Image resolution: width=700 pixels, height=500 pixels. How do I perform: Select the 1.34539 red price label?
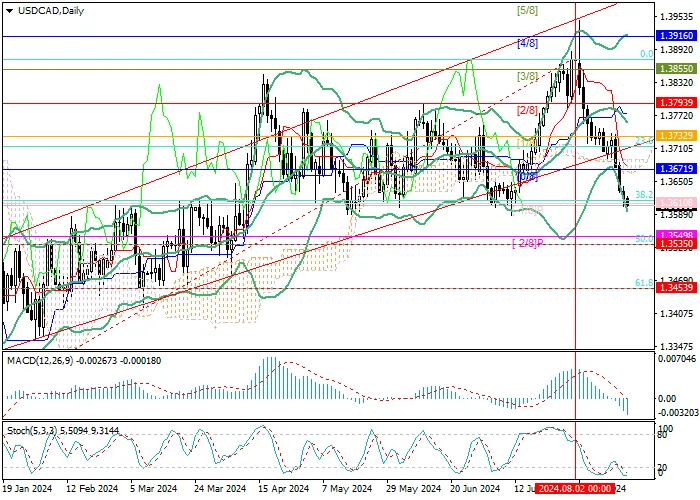(x=677, y=288)
